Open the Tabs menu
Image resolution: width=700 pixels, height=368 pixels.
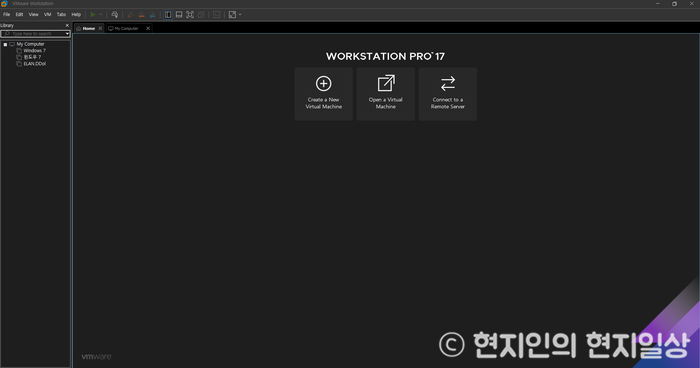pyautogui.click(x=61, y=14)
